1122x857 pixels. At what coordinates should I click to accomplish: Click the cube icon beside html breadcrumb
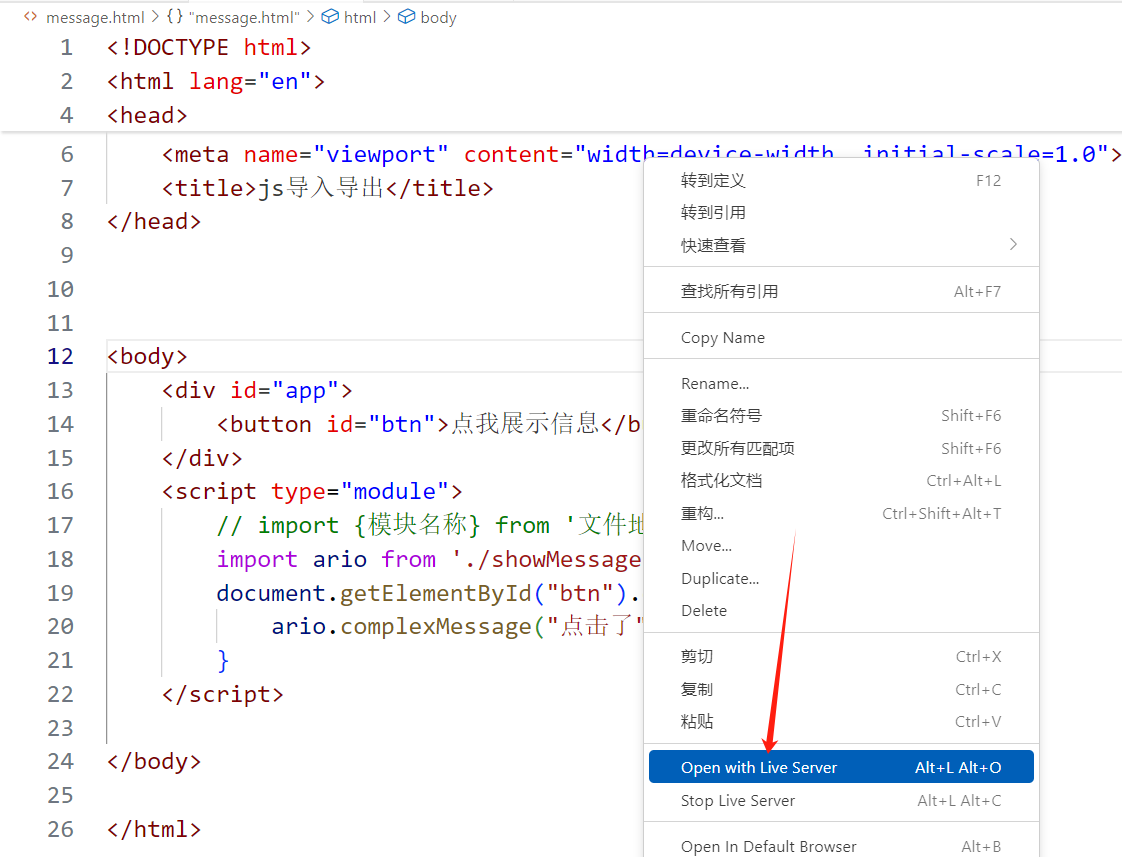[330, 16]
